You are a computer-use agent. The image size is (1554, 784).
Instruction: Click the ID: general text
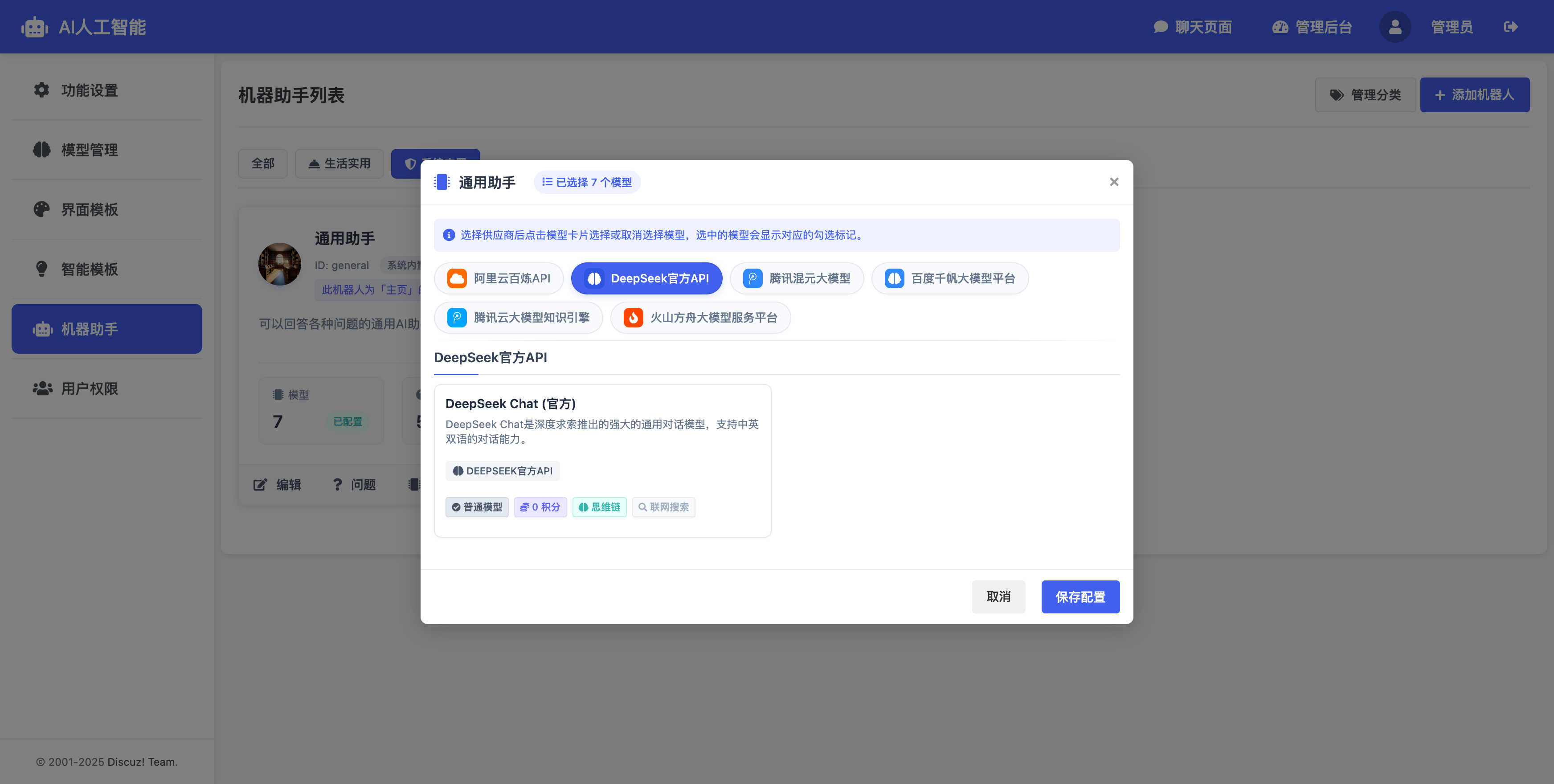341,265
